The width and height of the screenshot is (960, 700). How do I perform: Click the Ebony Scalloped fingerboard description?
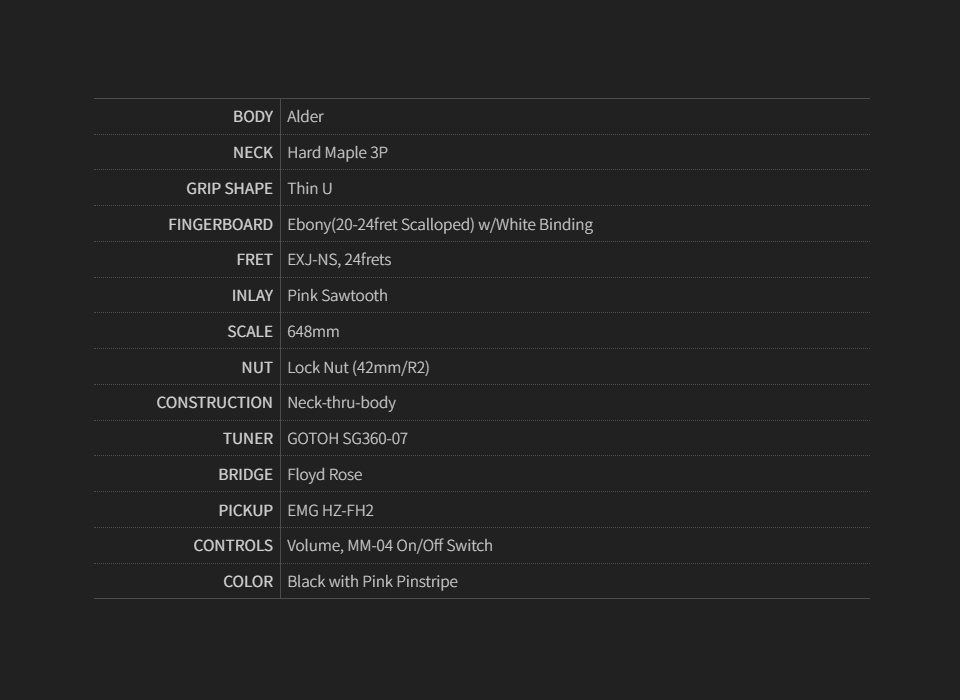point(440,225)
